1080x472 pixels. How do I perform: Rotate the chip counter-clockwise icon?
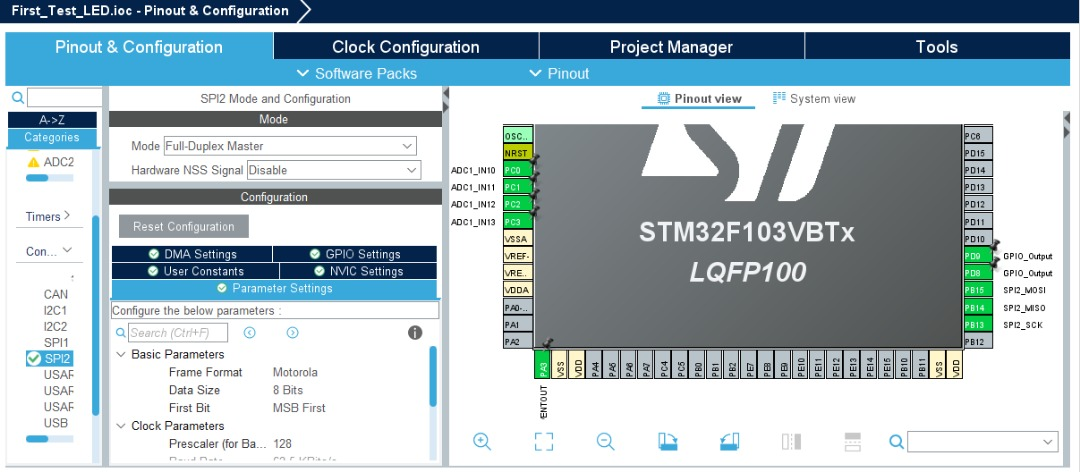[x=729, y=441]
